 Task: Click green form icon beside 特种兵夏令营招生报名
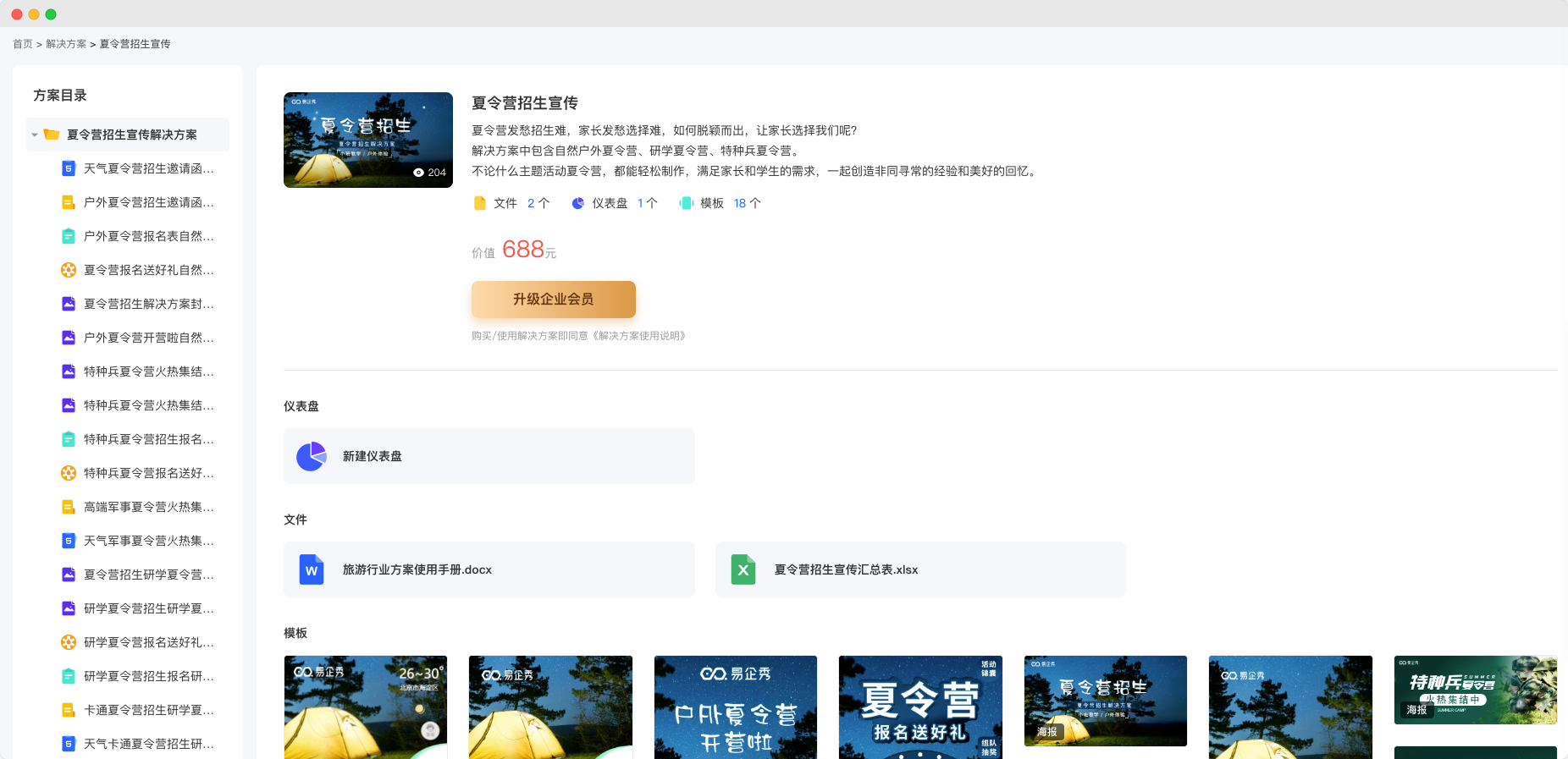coord(69,439)
